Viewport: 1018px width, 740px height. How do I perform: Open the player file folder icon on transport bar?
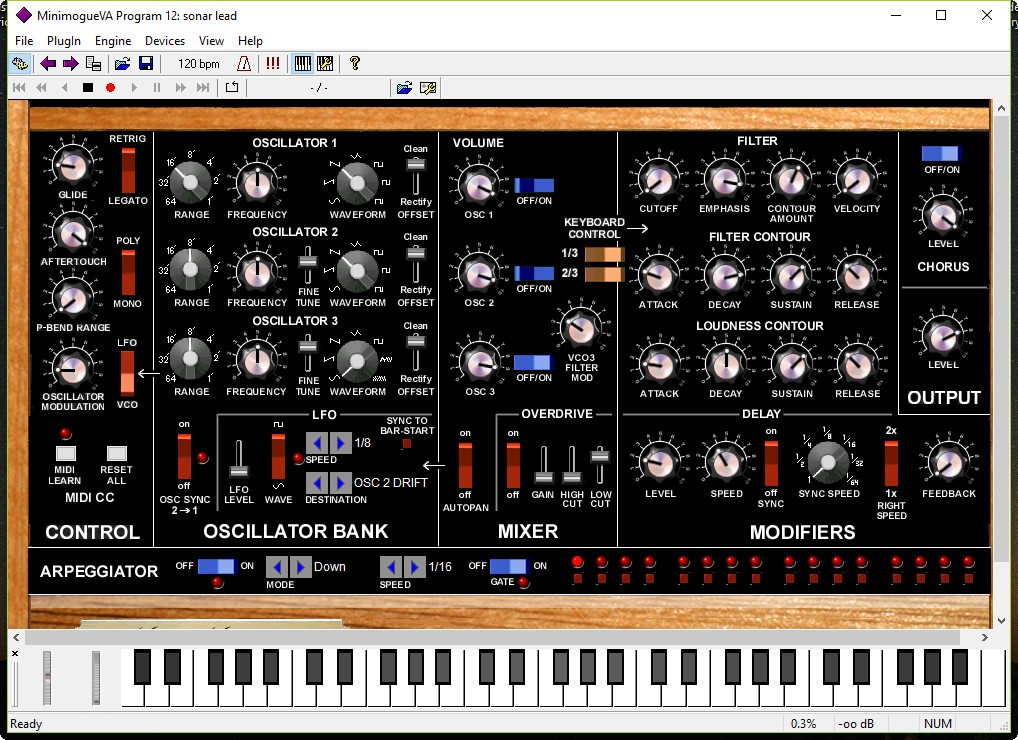tap(404, 88)
